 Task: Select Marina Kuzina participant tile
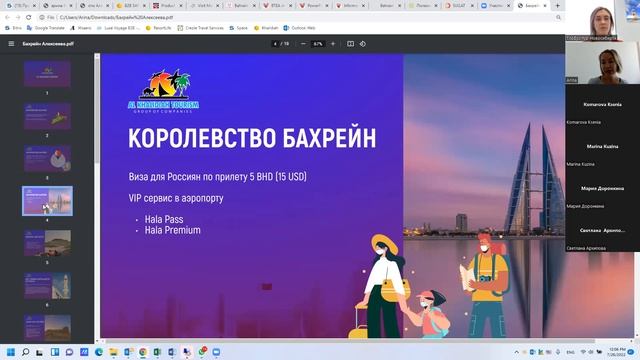coord(602,147)
